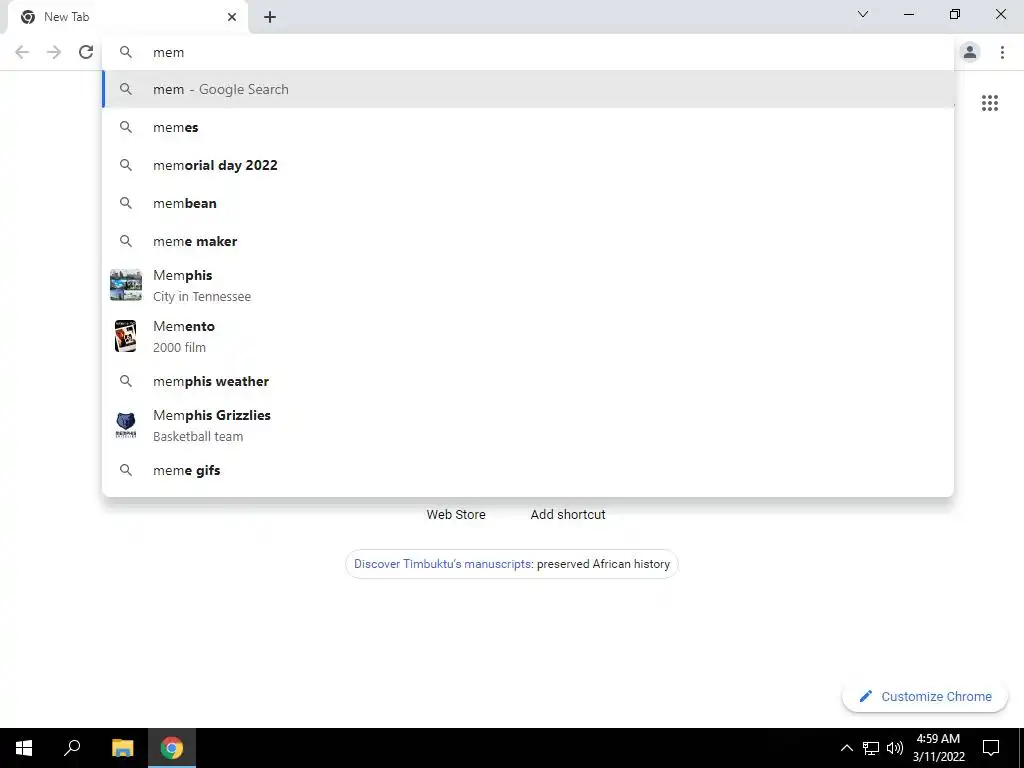Image resolution: width=1024 pixels, height=768 pixels.
Task: Click Add shortcut
Action: [568, 515]
